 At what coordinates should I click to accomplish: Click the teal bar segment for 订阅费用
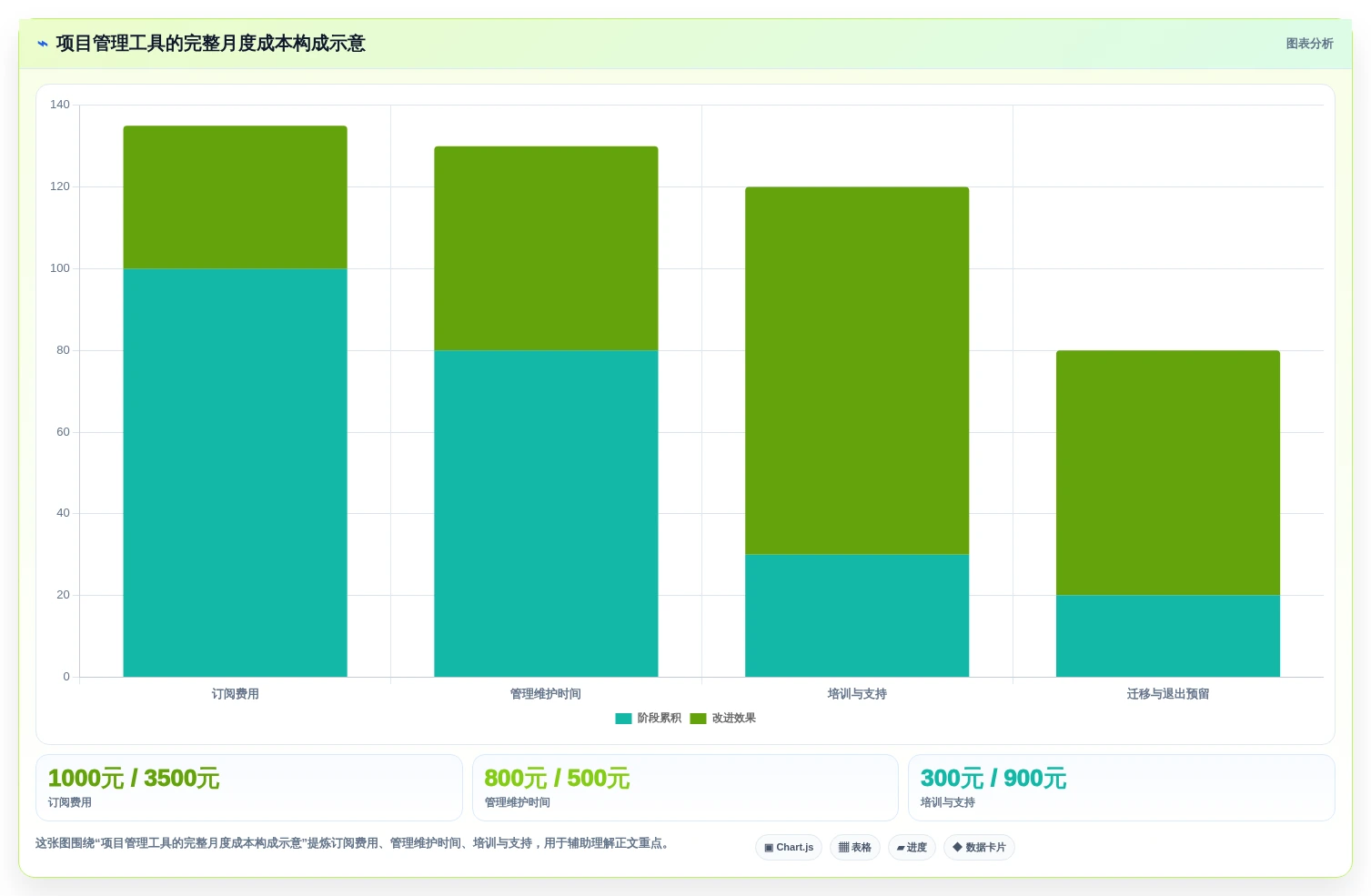[x=235, y=472]
